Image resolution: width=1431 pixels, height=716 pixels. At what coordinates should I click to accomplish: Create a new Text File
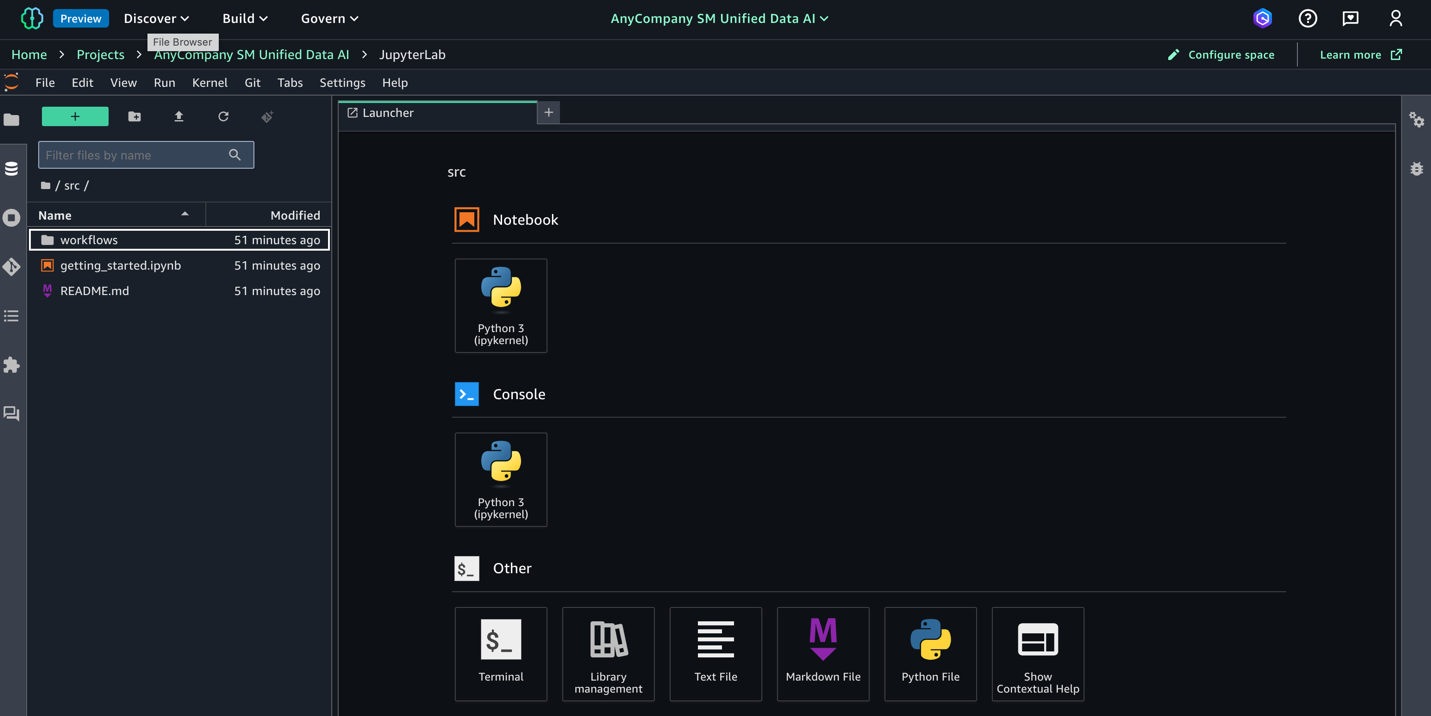(x=716, y=654)
